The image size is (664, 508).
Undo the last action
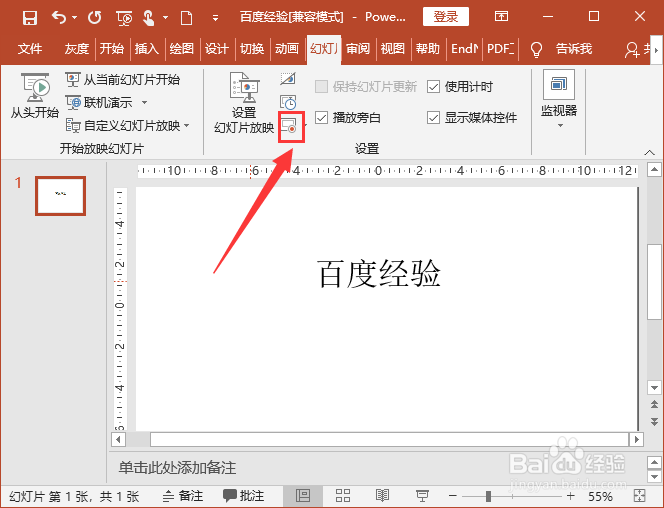[59, 18]
